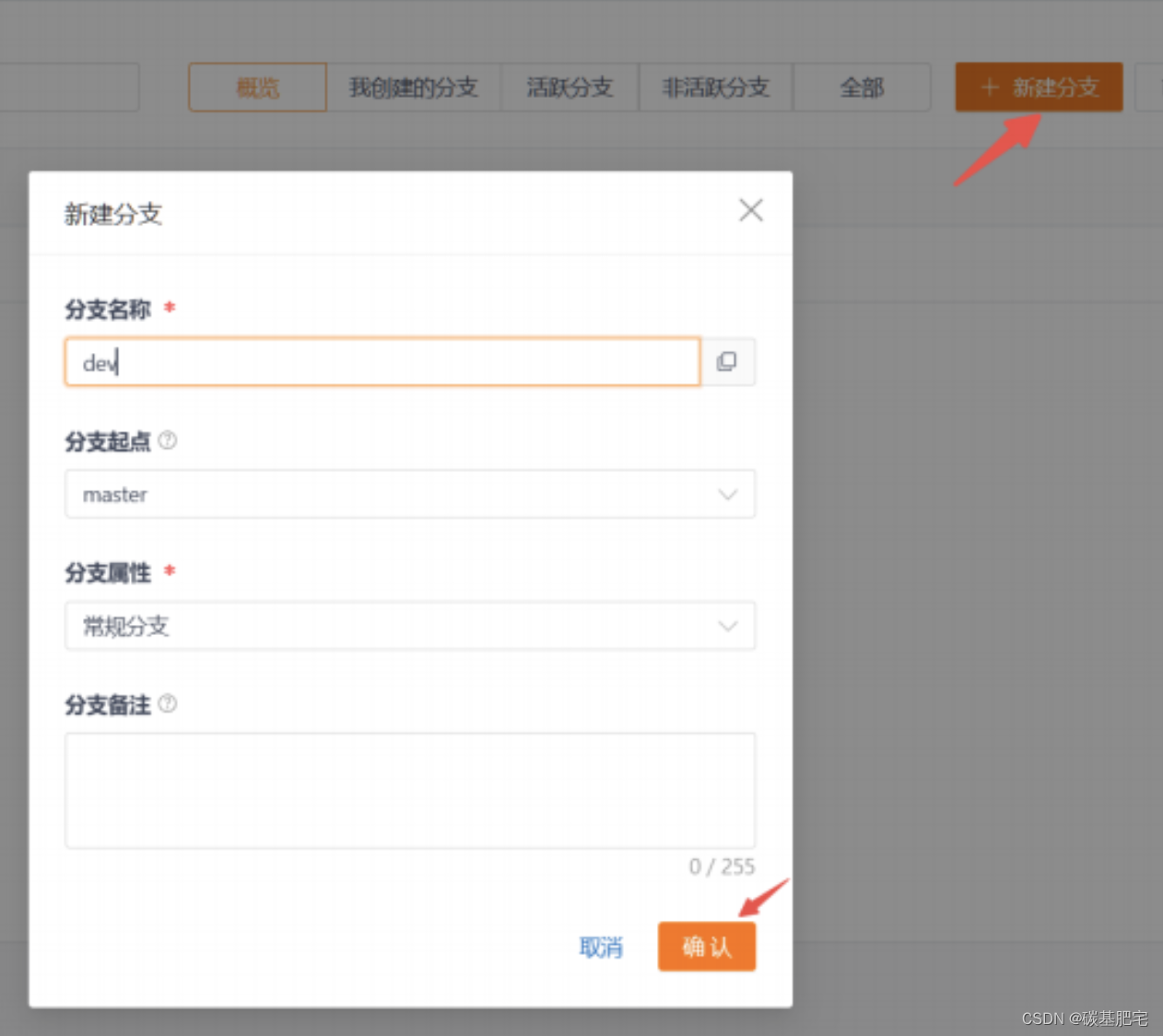
Task: Copy branch name with the copy icon
Action: pos(728,361)
